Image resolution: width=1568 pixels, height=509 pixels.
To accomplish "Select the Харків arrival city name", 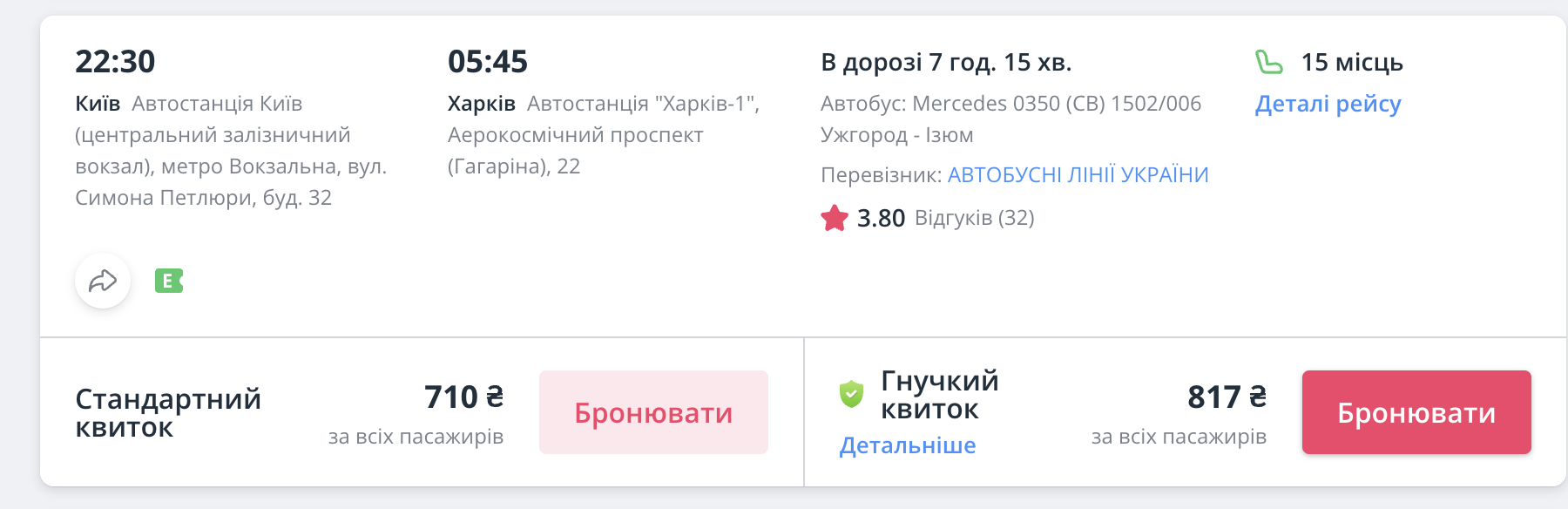I will (482, 104).
